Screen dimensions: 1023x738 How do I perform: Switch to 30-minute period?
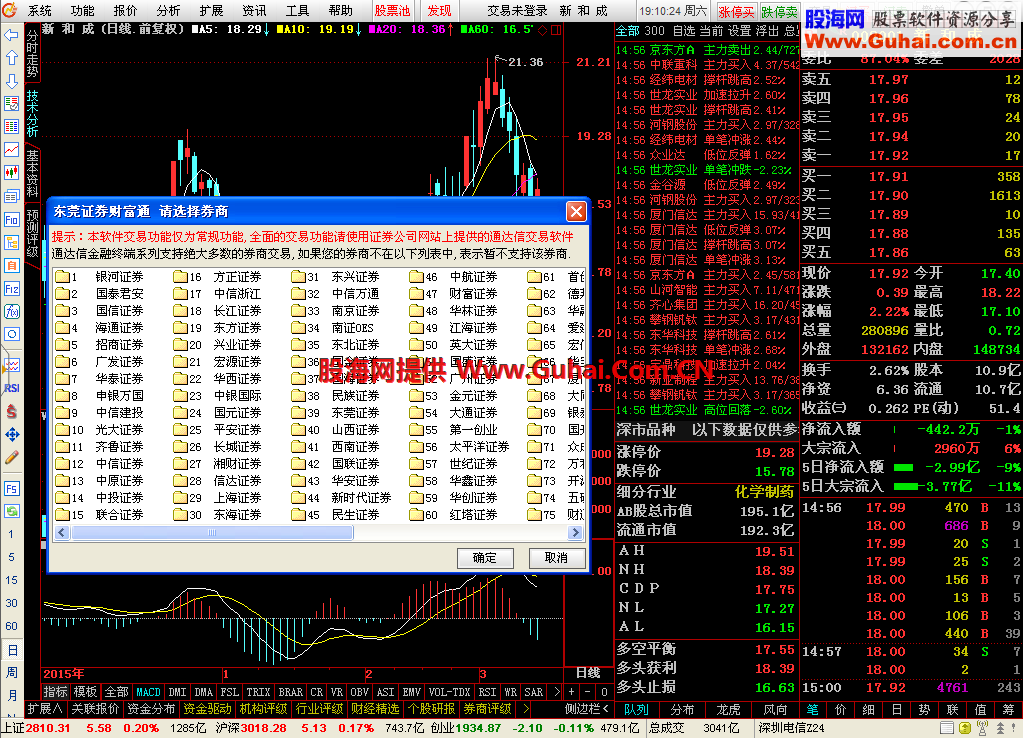coord(12,603)
